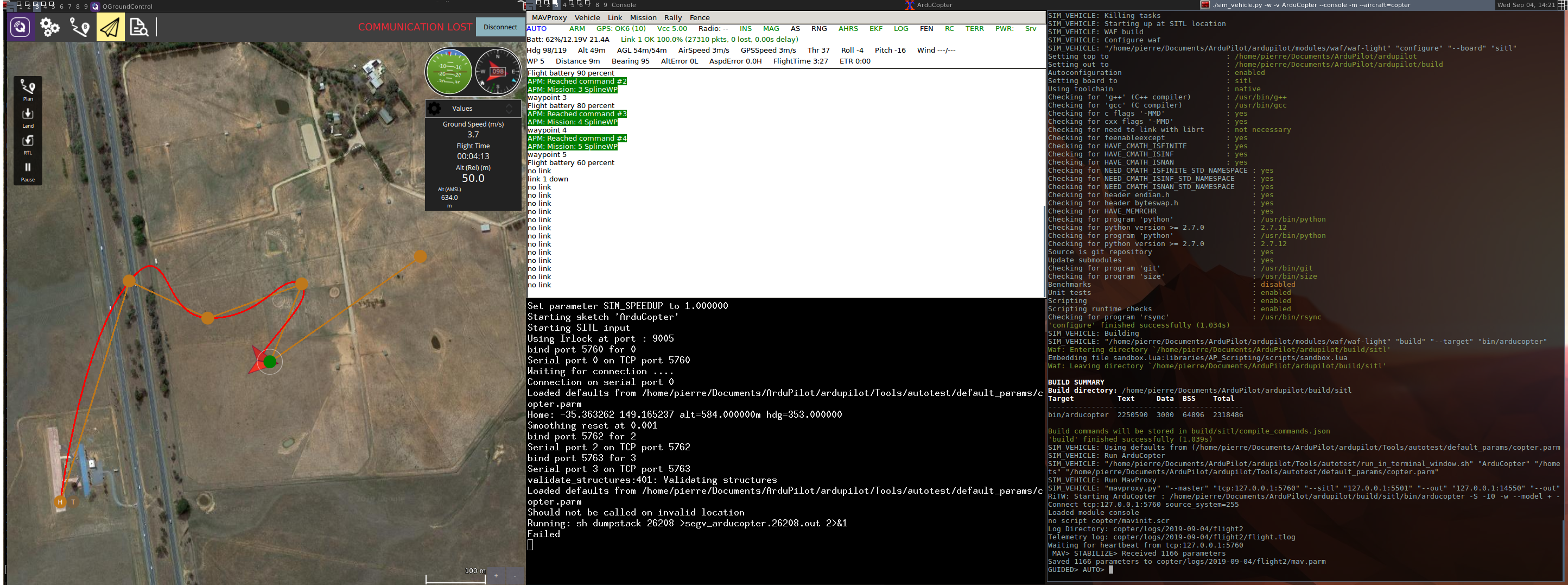Zoom the map with the plus control
The image size is (1568, 585).
(496, 575)
